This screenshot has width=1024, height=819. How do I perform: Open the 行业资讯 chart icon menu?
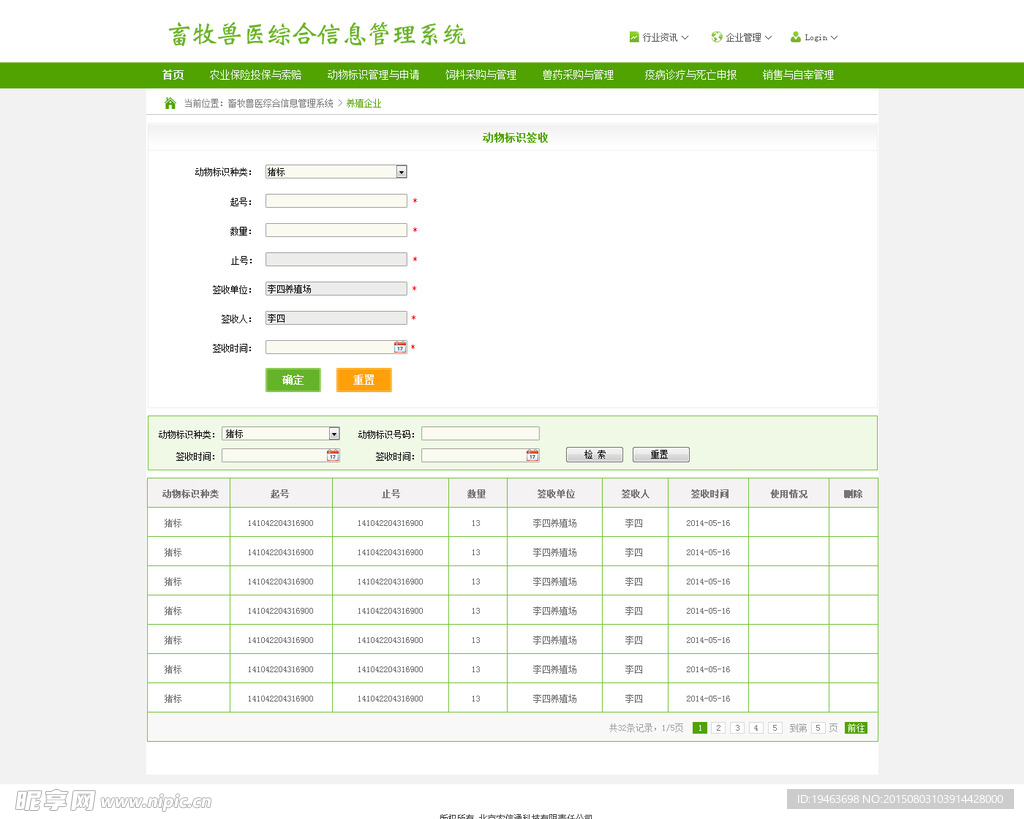tap(634, 37)
